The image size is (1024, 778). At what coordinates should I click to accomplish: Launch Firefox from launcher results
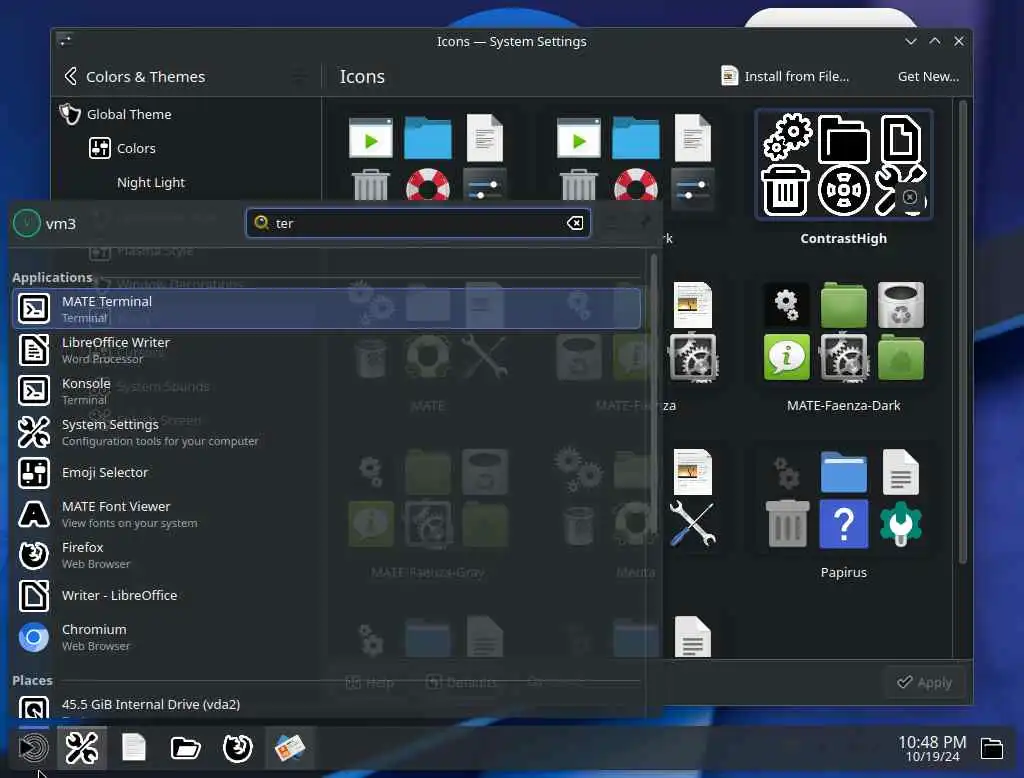point(326,555)
